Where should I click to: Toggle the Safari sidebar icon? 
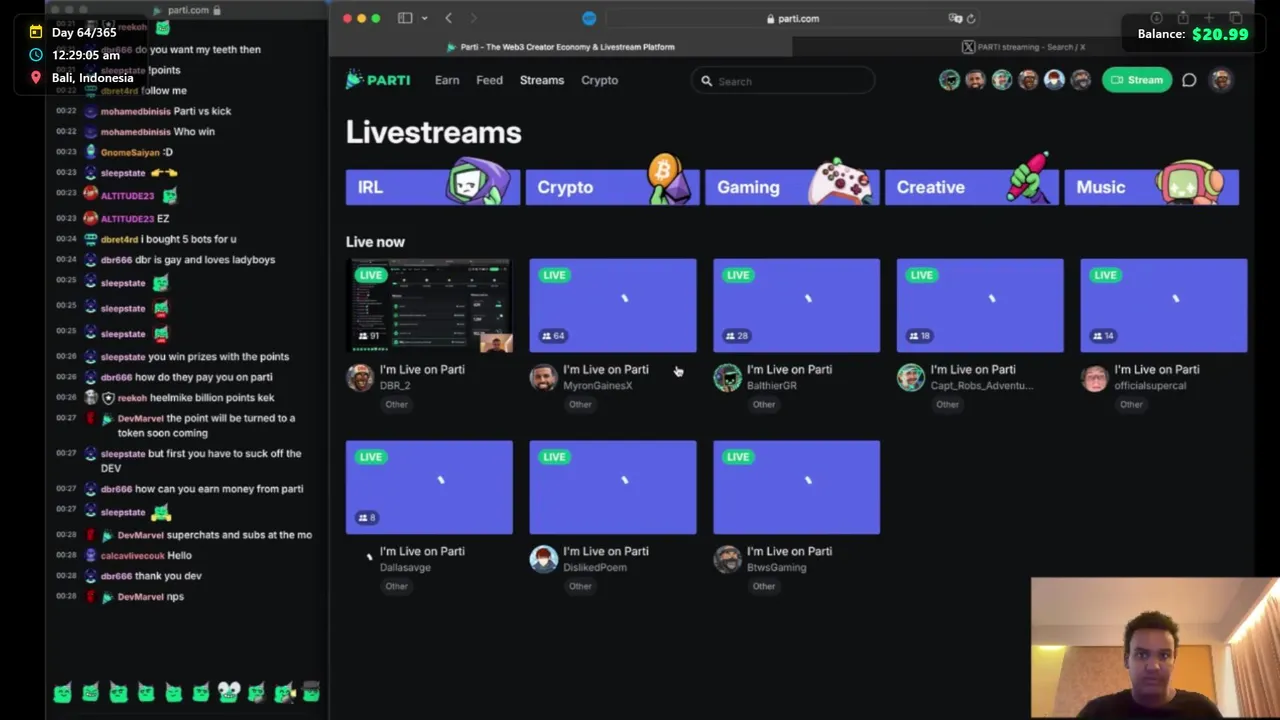pyautogui.click(x=405, y=18)
